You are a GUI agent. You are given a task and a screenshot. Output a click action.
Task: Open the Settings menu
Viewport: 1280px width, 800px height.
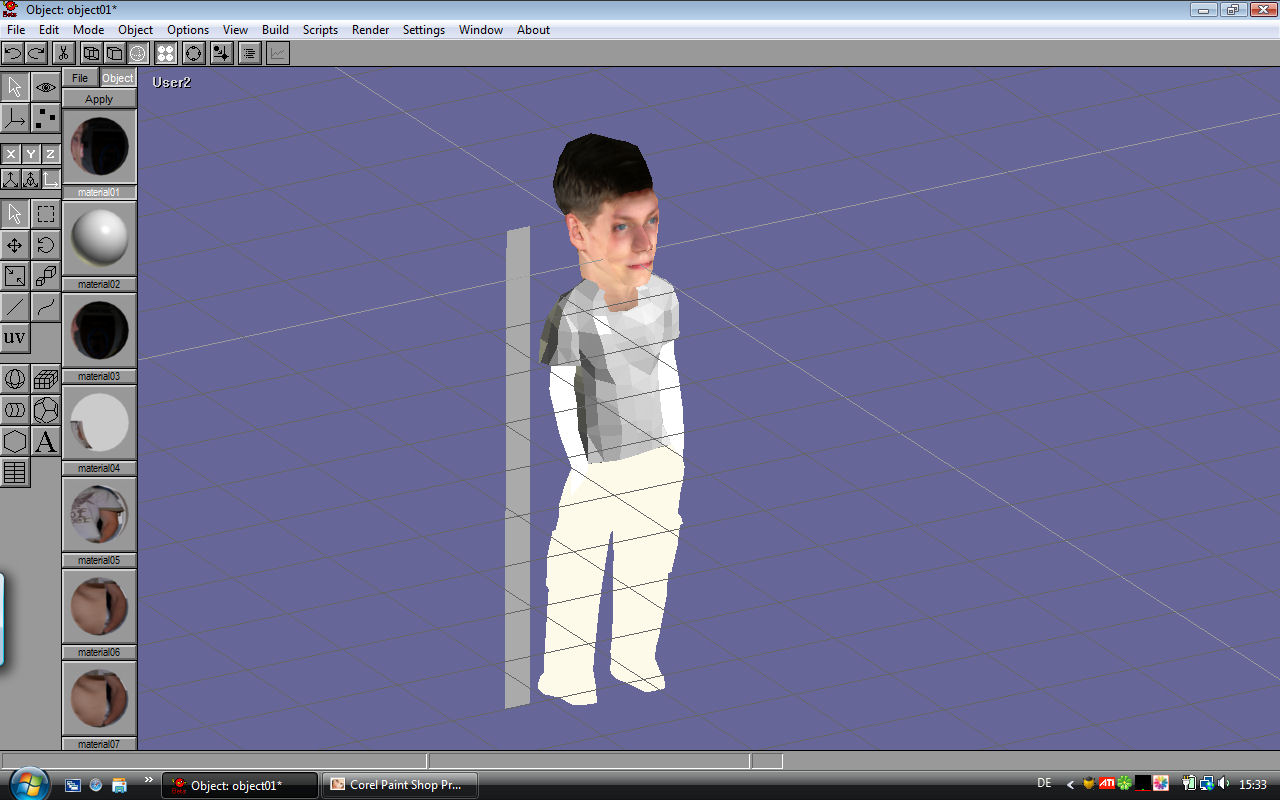pyautogui.click(x=424, y=30)
